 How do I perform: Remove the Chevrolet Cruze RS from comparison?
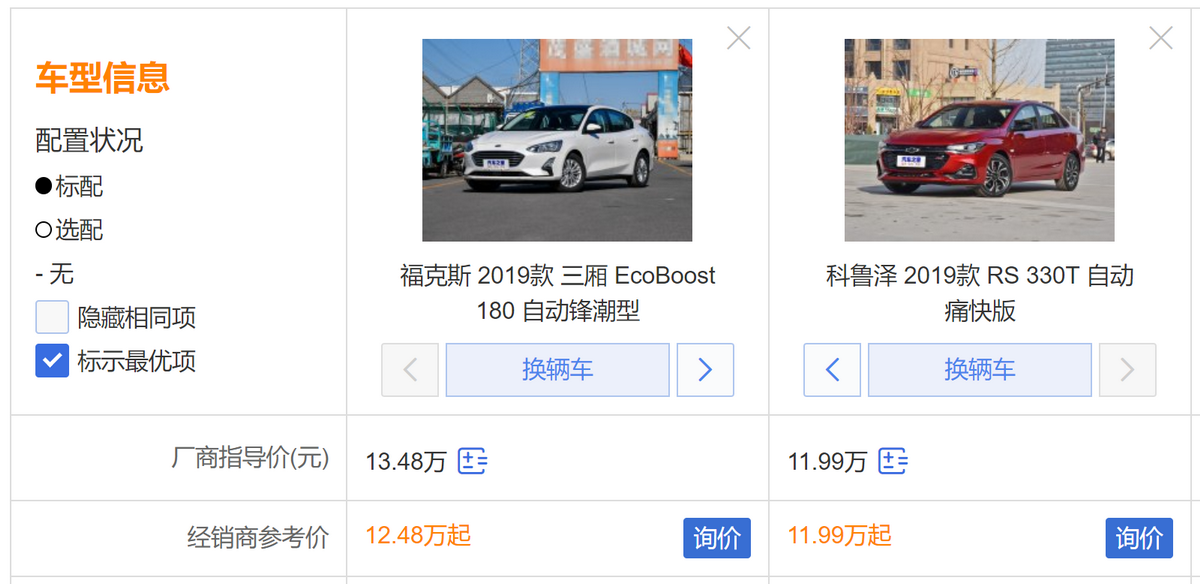click(x=1161, y=39)
